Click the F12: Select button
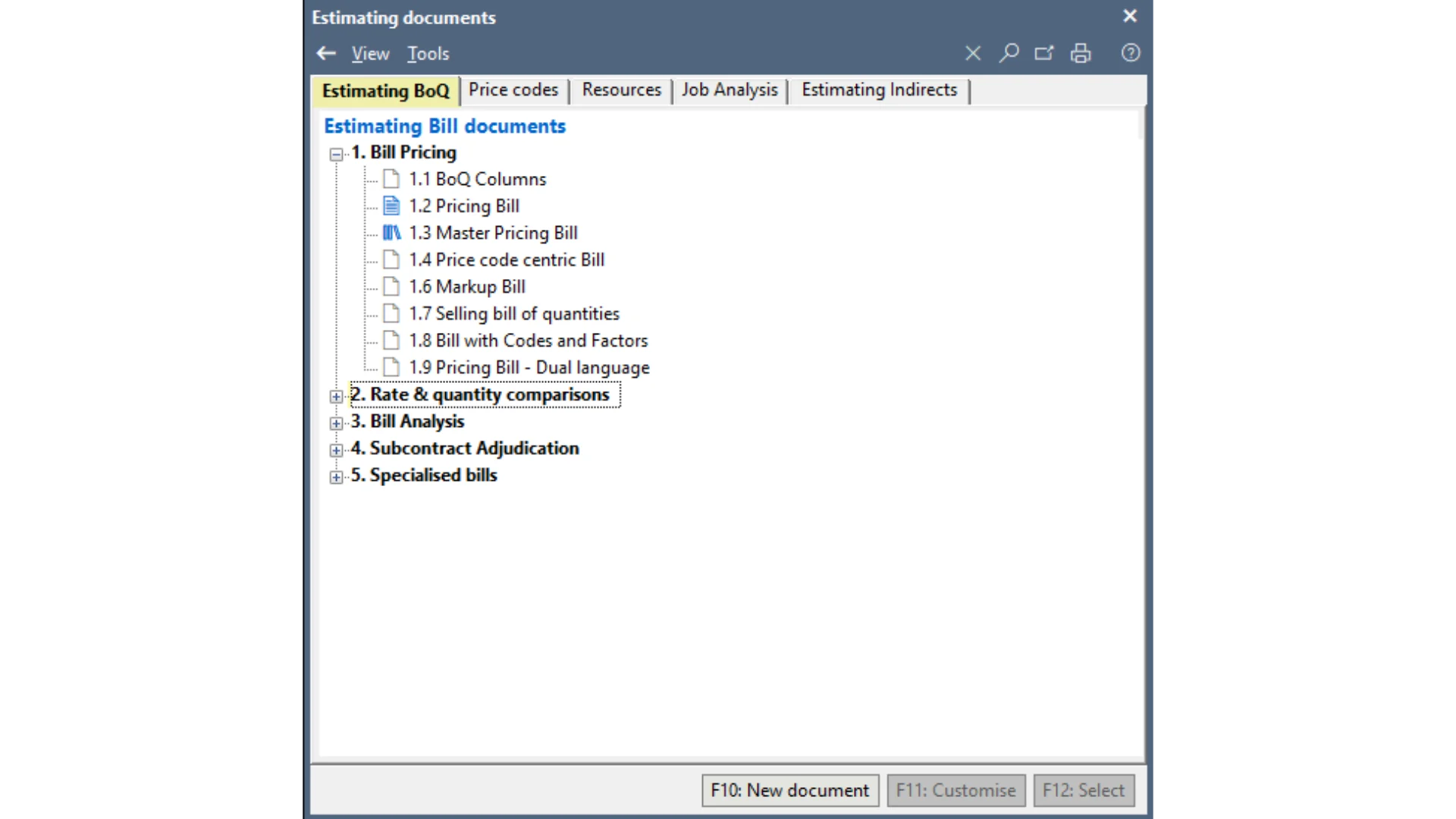 click(1084, 790)
